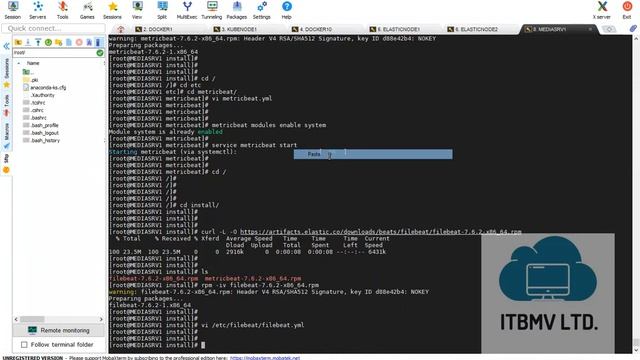Open the View toolbar button
640x360 pixels.
pos(137,10)
